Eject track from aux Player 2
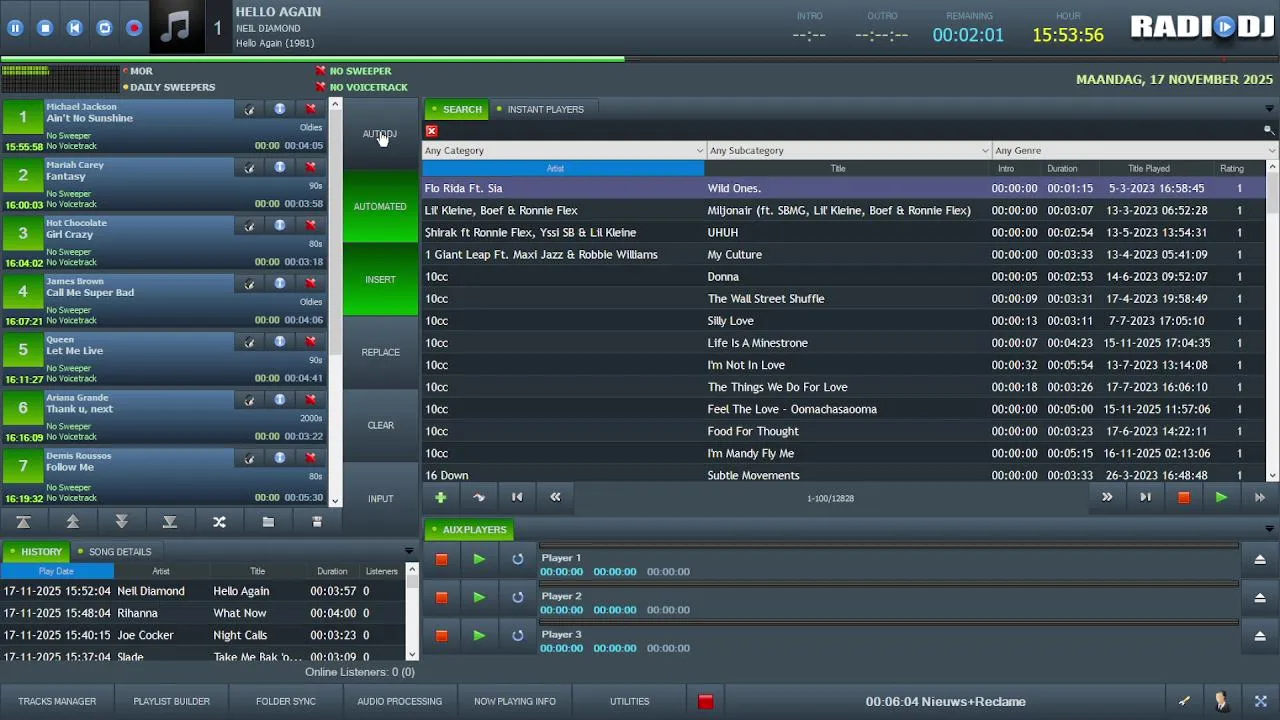The image size is (1280, 720). click(1260, 597)
